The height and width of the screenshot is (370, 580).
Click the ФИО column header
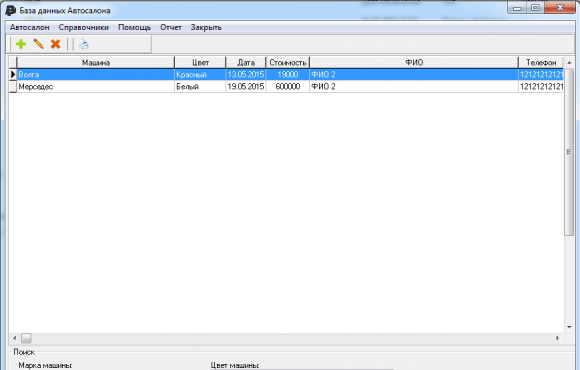coord(414,63)
